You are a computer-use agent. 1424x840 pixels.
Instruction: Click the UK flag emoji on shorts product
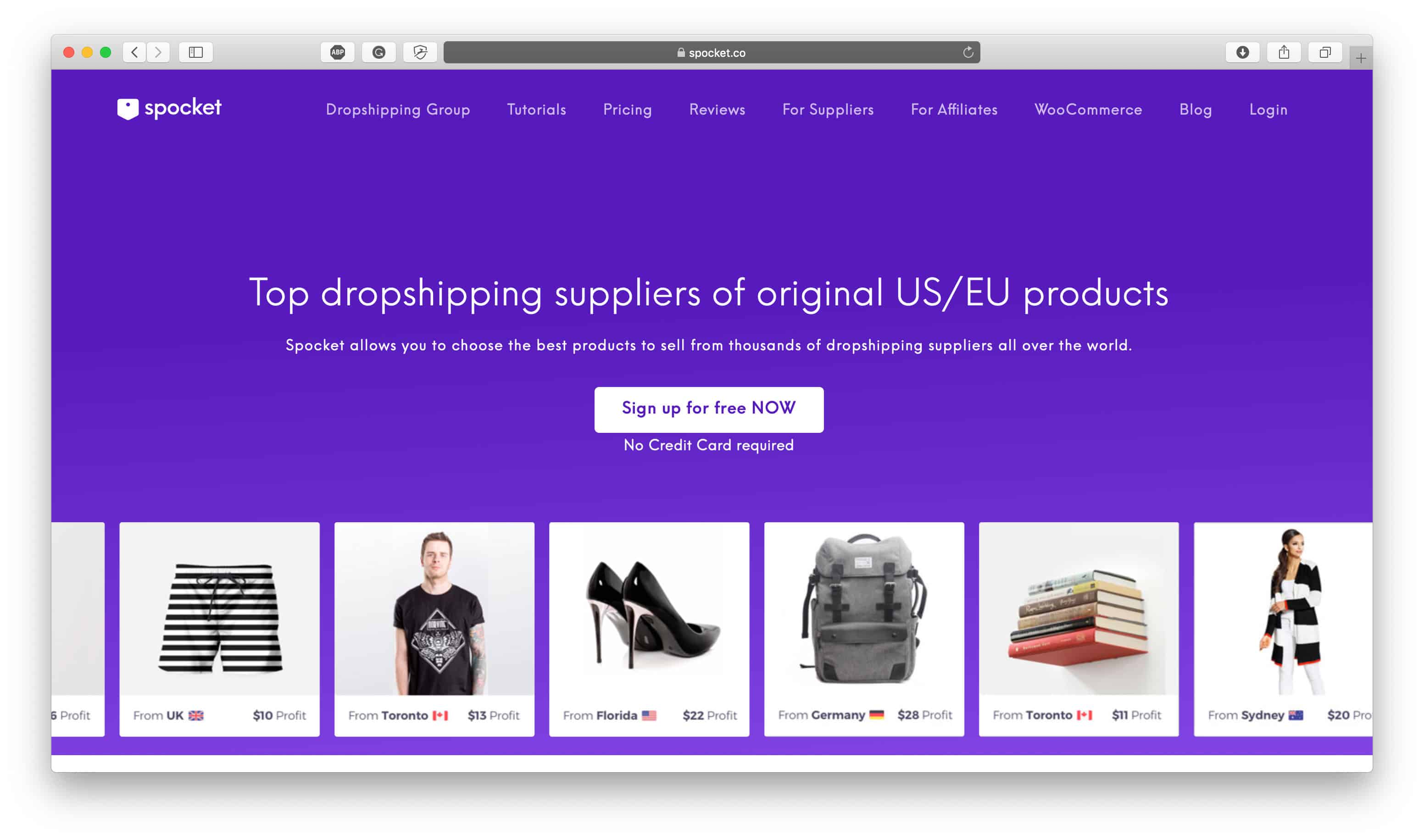point(197,713)
